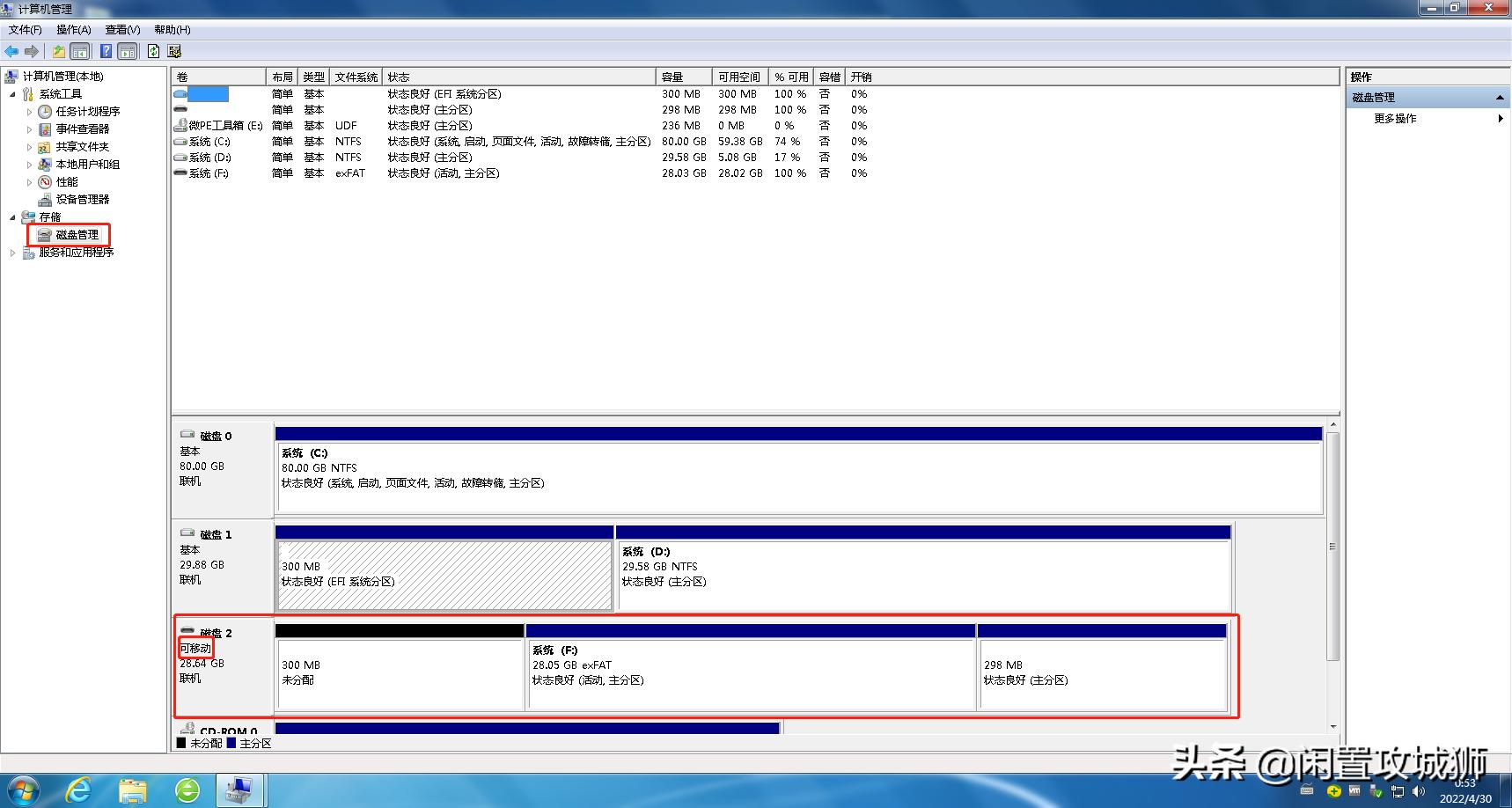Click the refresh document icon on toolbar

(x=152, y=50)
